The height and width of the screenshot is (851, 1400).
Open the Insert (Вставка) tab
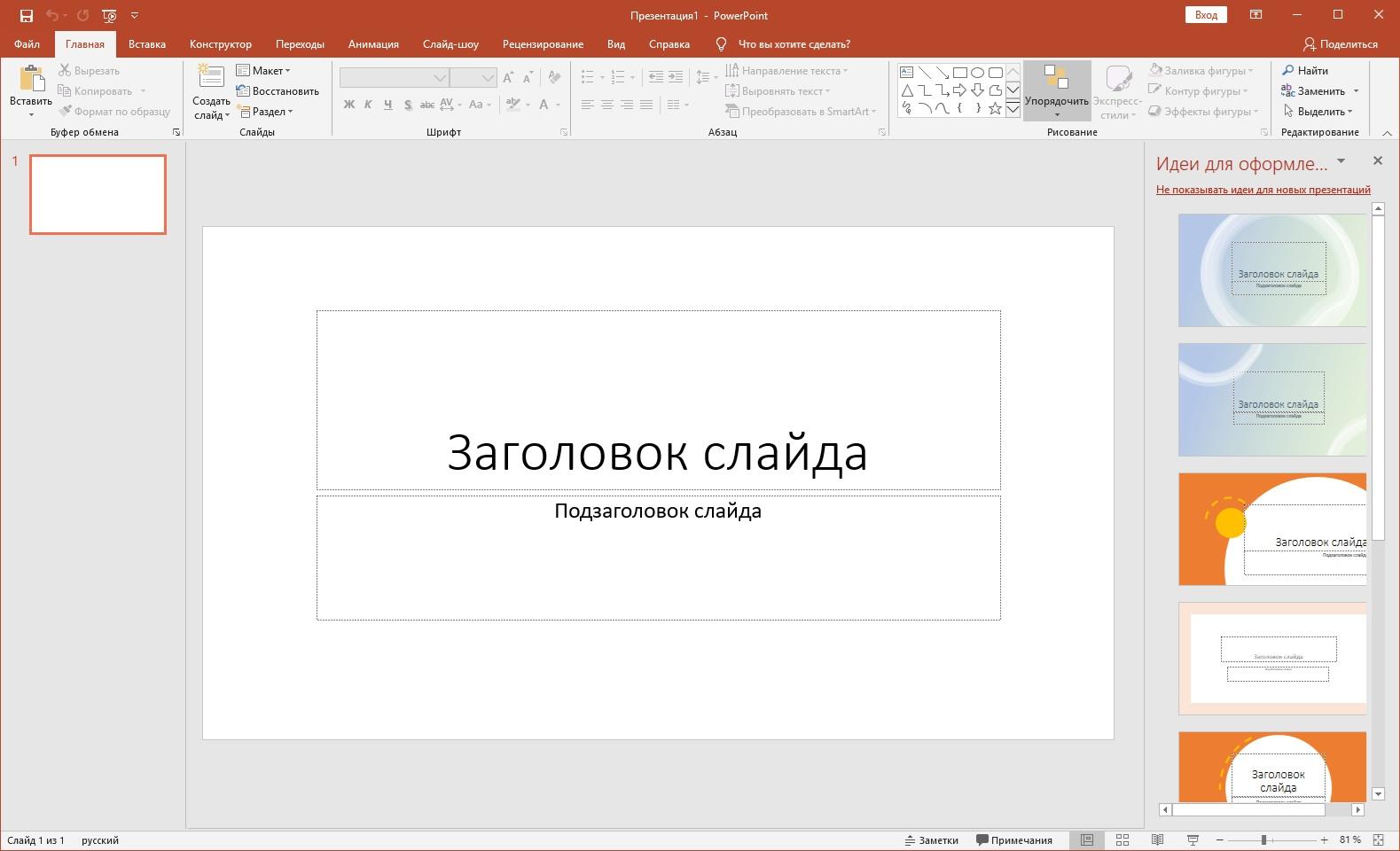(x=146, y=44)
